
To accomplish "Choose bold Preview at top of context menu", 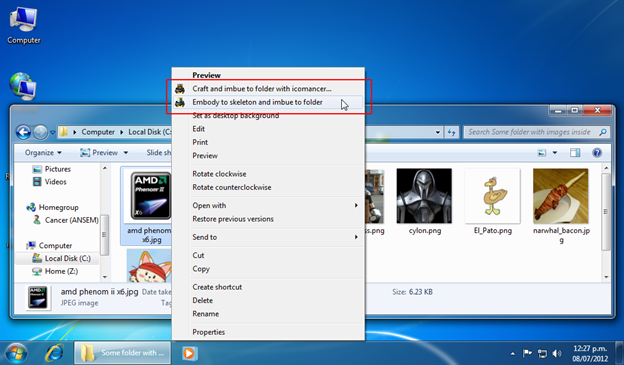I will point(268,75).
